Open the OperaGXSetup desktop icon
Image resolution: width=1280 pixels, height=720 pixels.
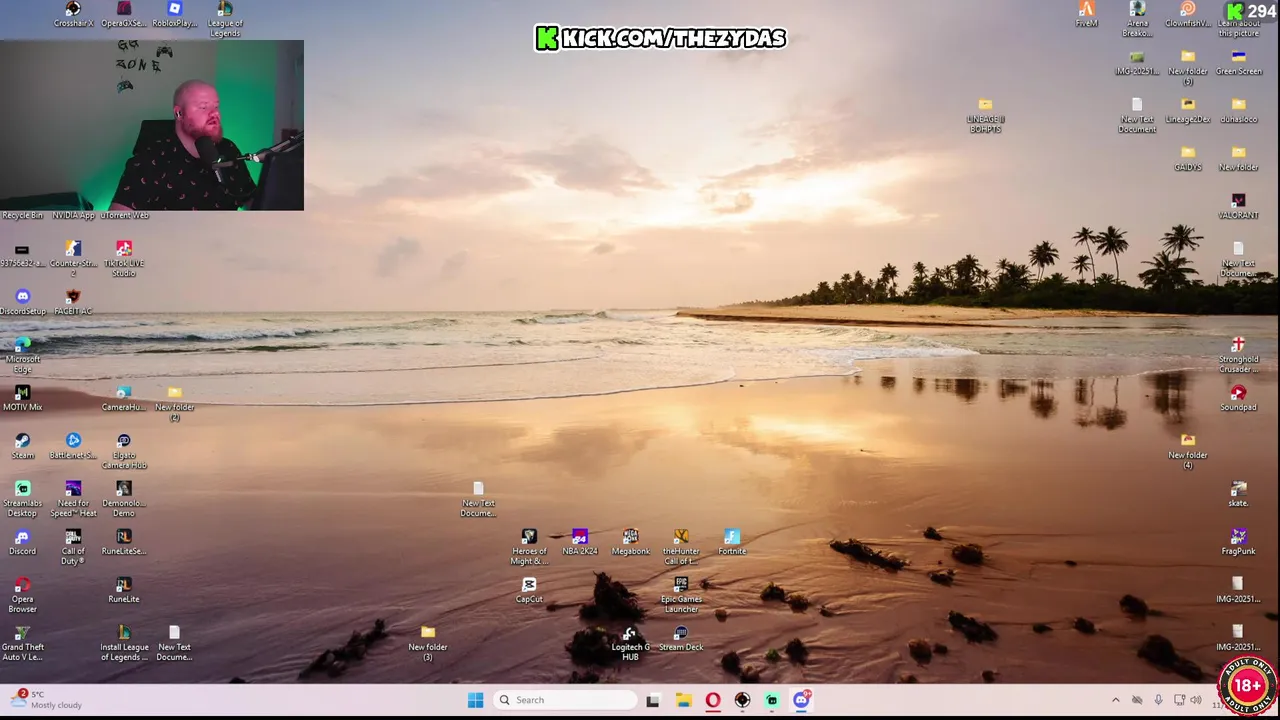point(123,15)
